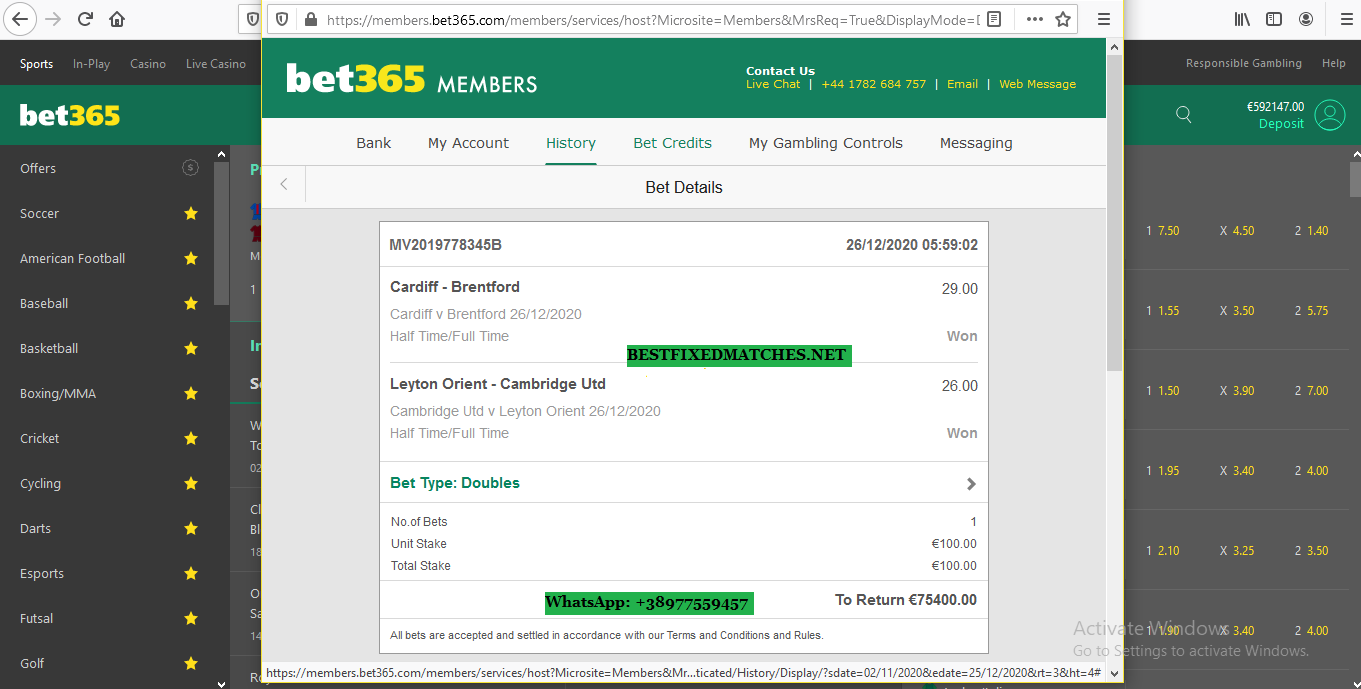Open Responsible Gambling link
This screenshot has height=689, width=1361.
point(1244,63)
